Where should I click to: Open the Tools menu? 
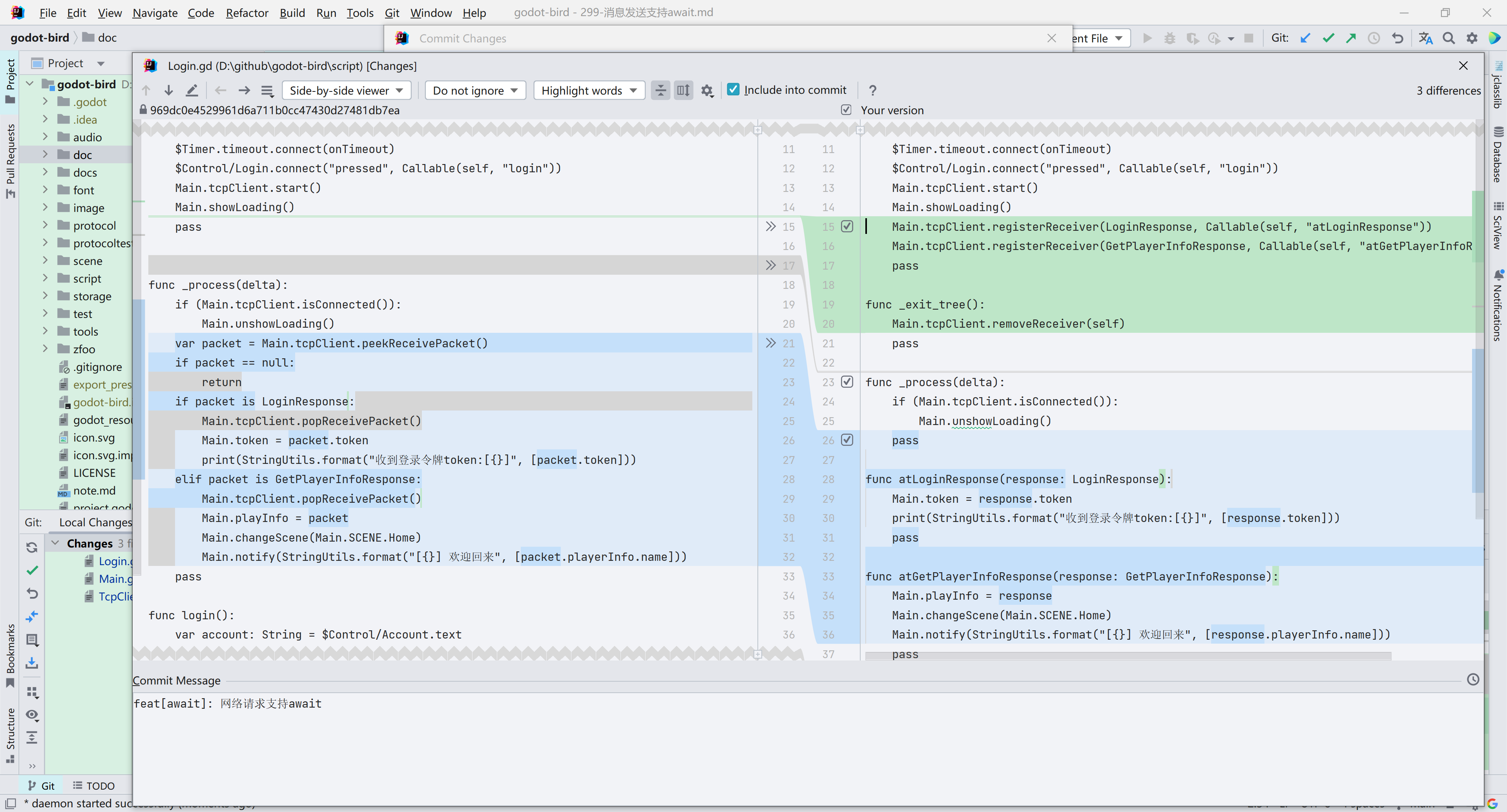(x=360, y=12)
